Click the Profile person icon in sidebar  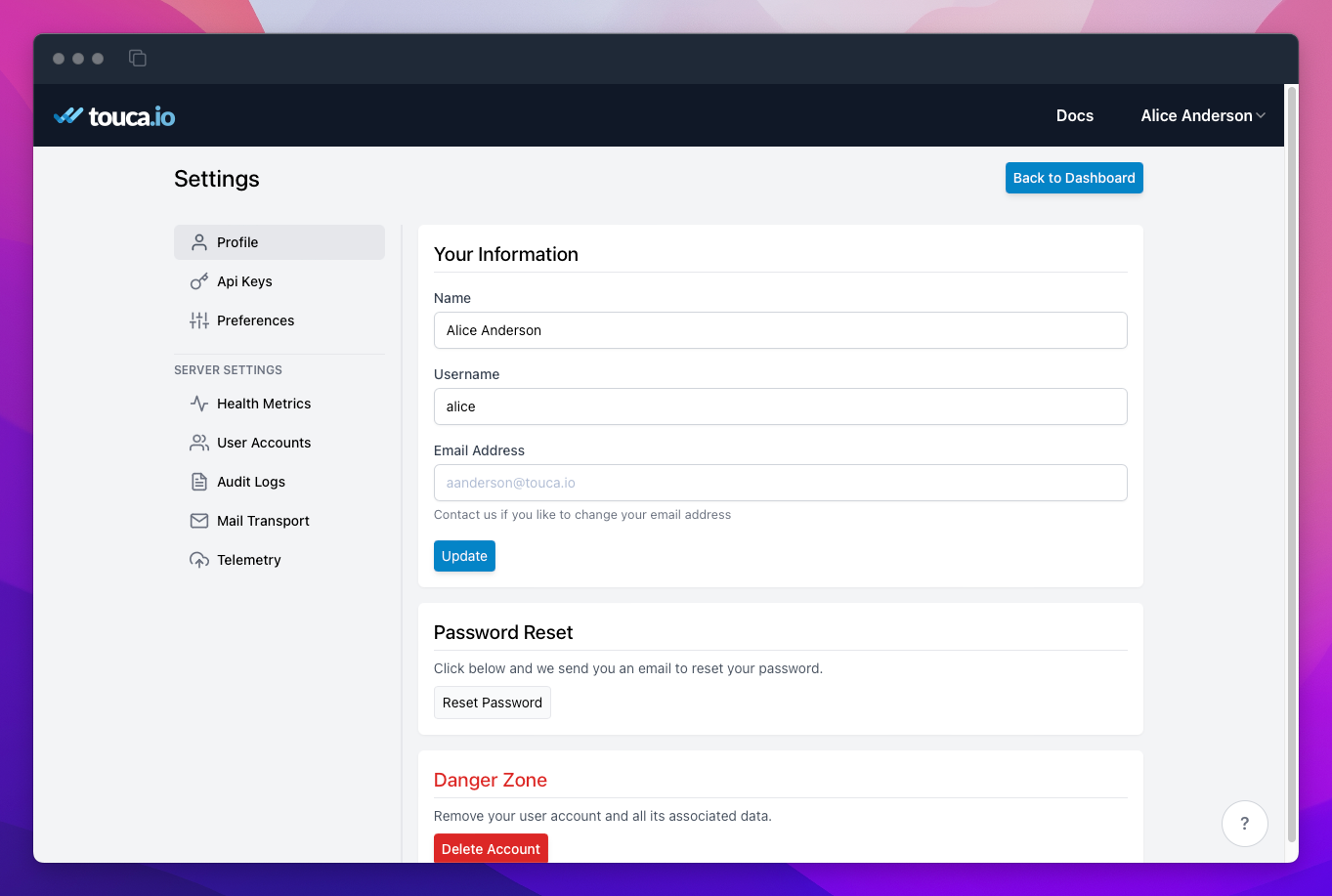[x=199, y=242]
